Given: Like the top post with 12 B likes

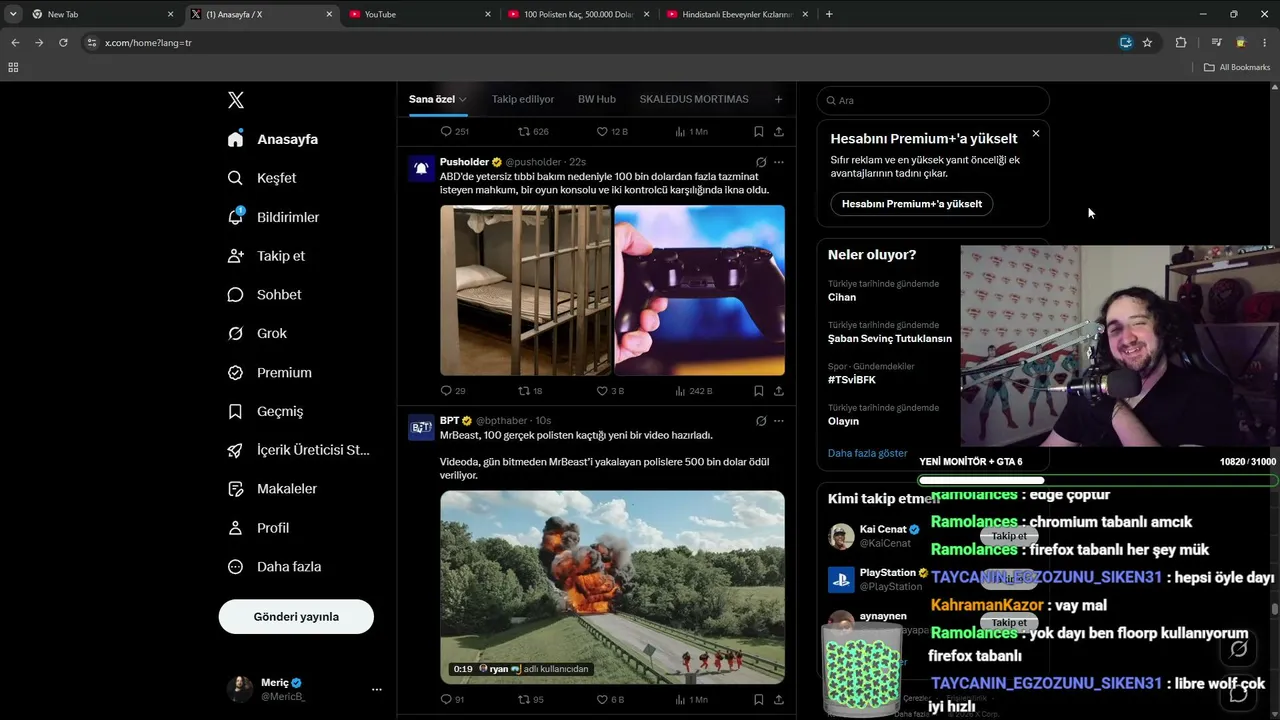Looking at the screenshot, I should coord(612,131).
